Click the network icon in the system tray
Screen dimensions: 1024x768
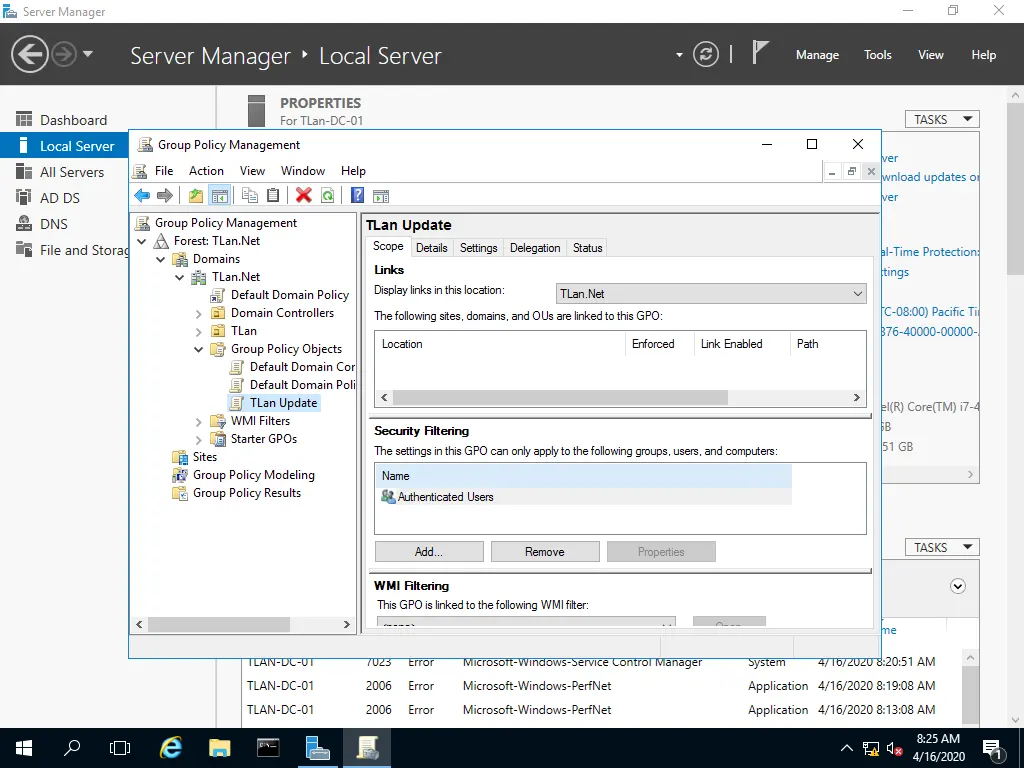coord(871,748)
